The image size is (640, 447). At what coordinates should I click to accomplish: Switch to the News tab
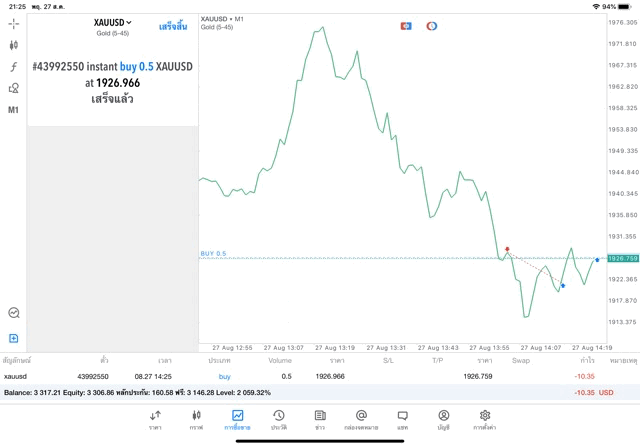tap(319, 419)
